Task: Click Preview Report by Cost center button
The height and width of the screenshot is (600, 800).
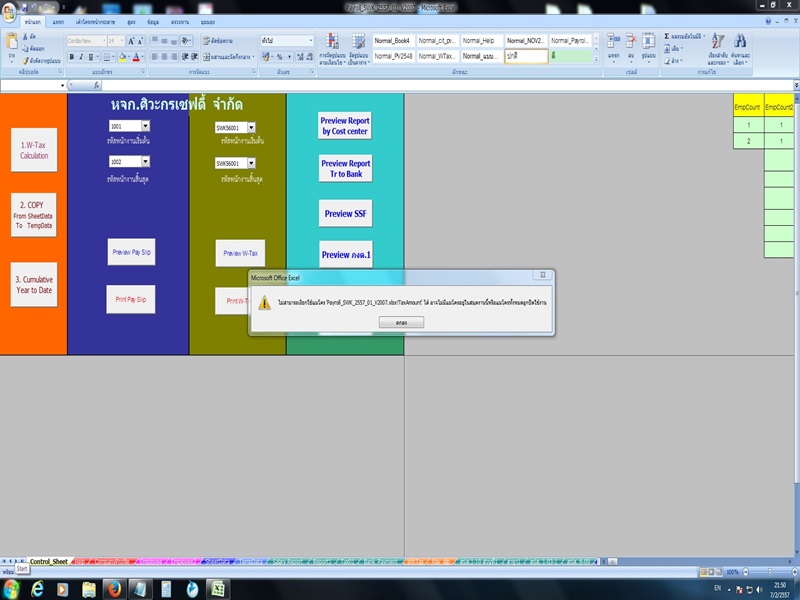Action: pyautogui.click(x=345, y=126)
